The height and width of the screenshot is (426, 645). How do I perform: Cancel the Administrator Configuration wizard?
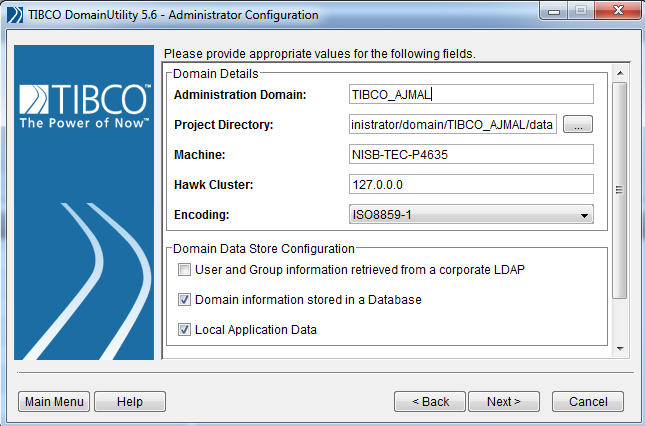coord(588,401)
